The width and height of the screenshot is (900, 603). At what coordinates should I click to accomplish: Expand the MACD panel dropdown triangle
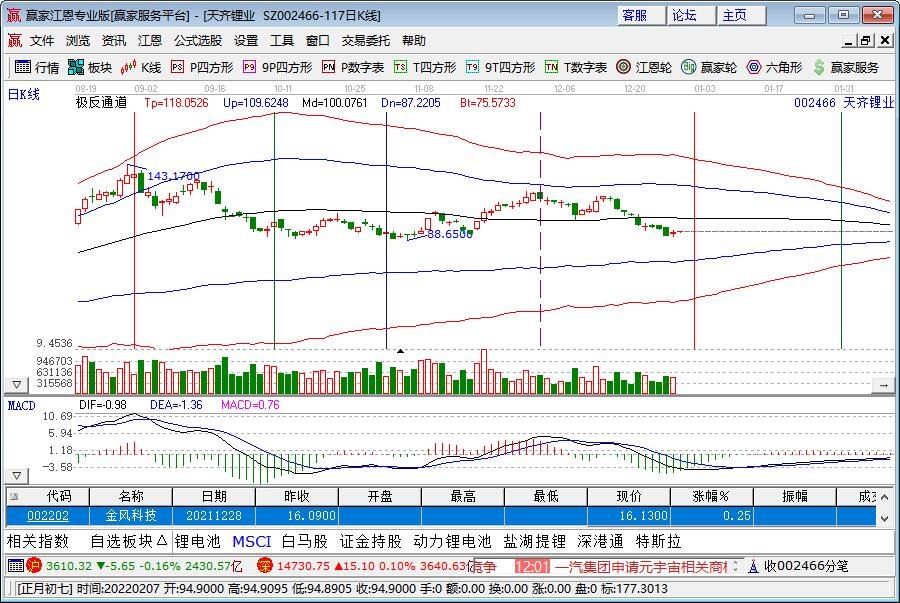tap(17, 476)
